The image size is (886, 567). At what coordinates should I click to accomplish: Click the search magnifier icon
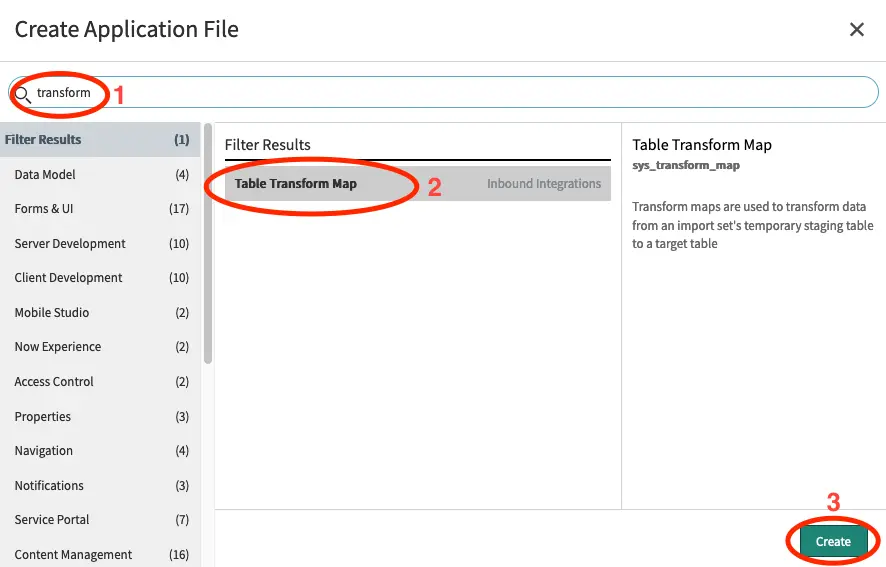(x=22, y=93)
